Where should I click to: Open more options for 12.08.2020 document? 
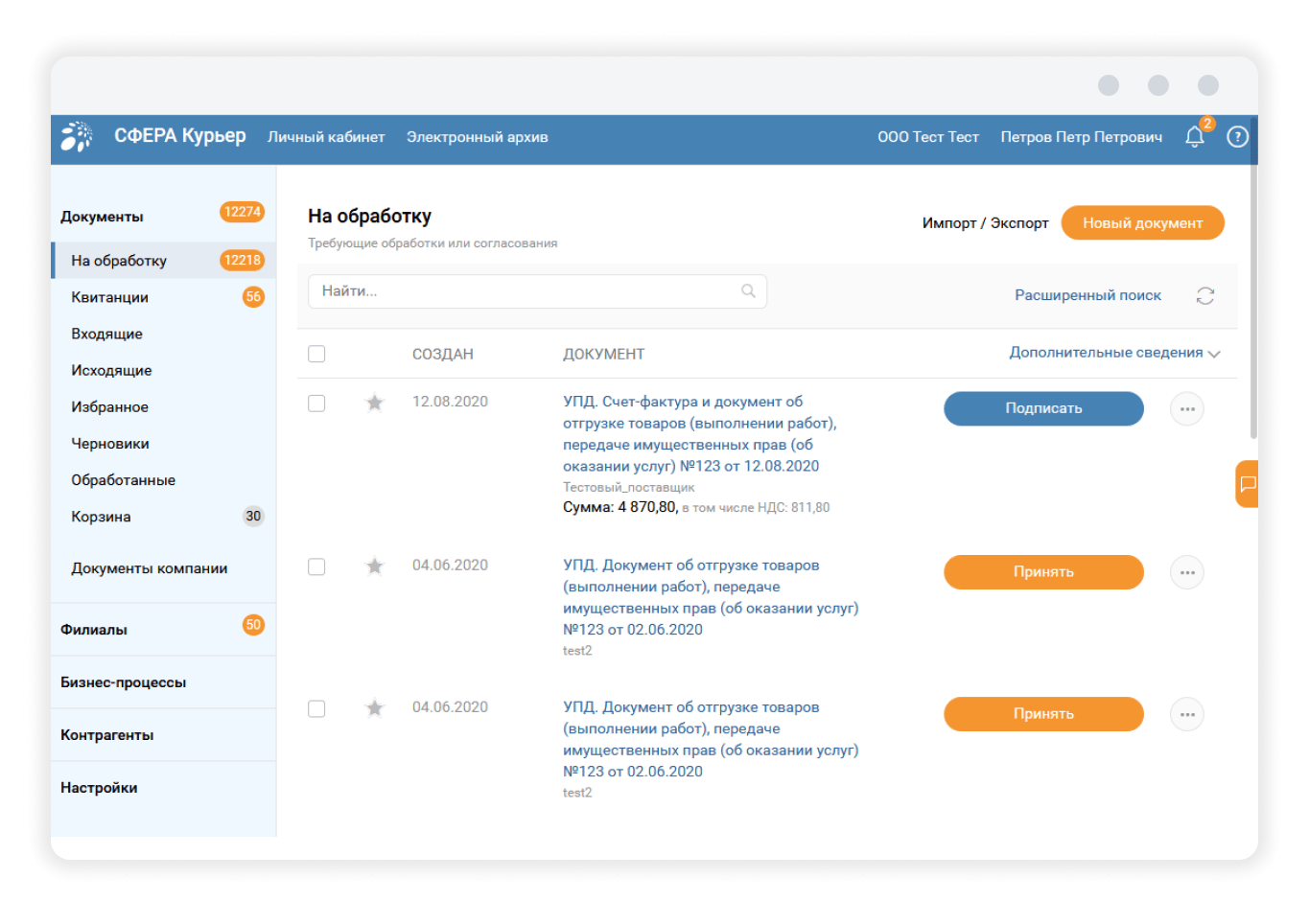[x=1186, y=409]
